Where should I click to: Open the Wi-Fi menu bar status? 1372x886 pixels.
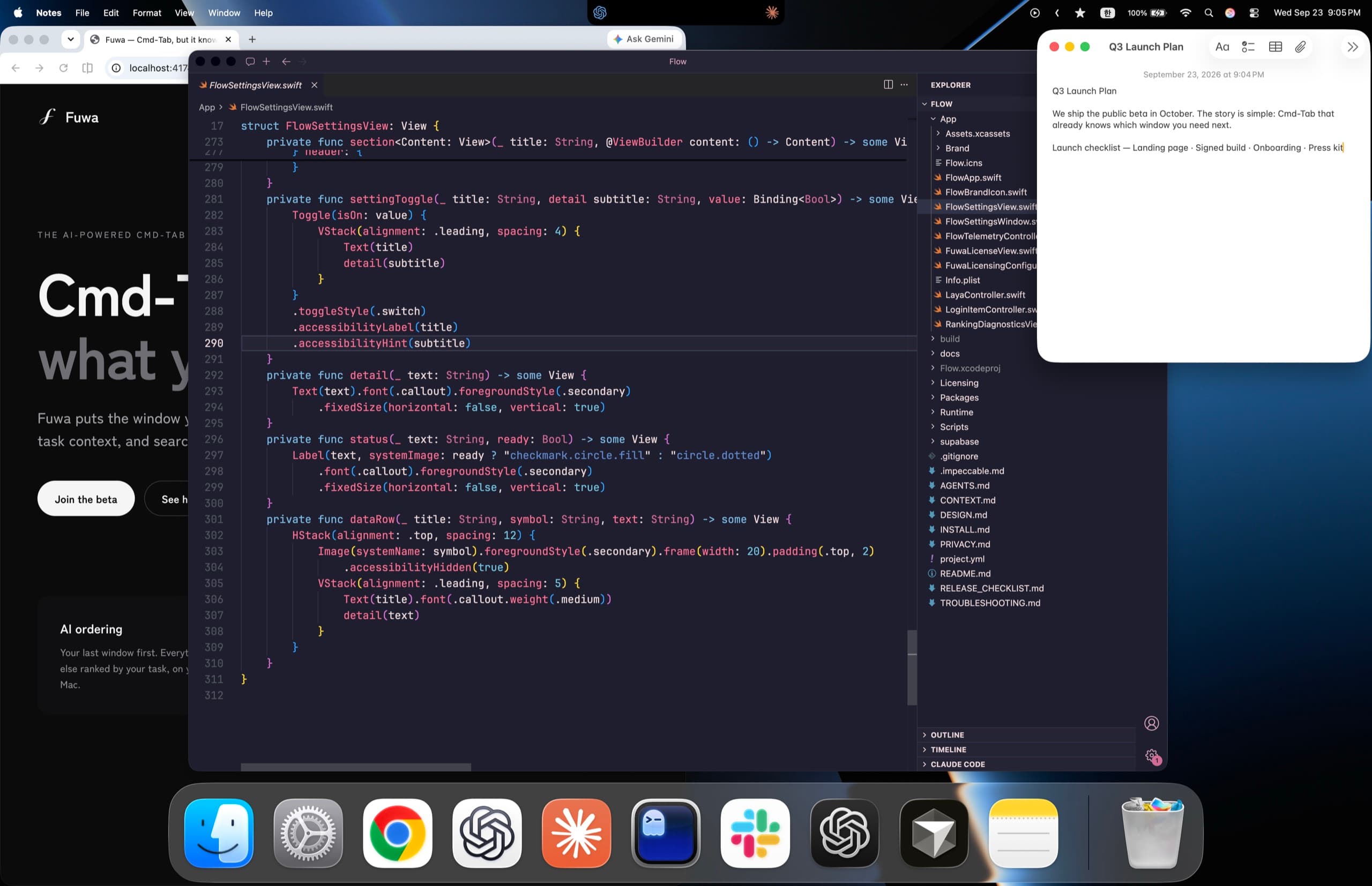[x=1185, y=13]
